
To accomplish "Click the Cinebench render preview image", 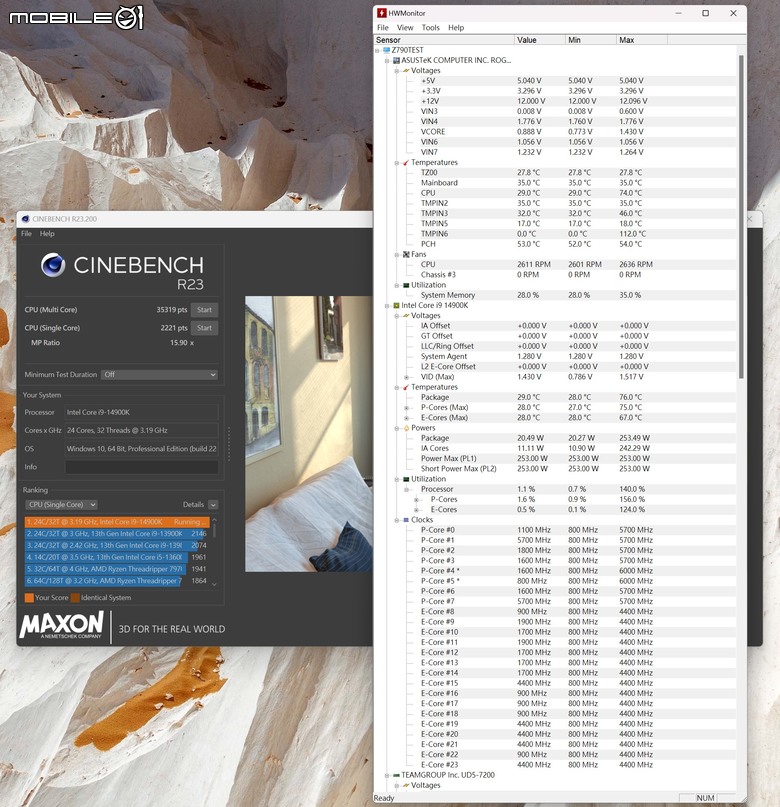I will click(x=309, y=434).
